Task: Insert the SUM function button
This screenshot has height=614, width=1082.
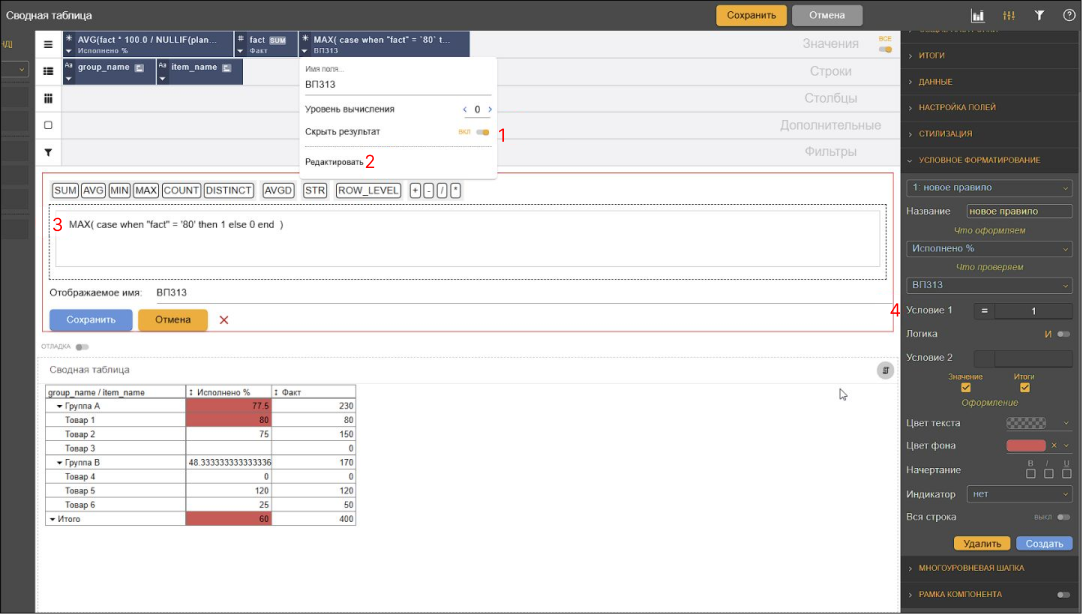Action: click(x=66, y=190)
